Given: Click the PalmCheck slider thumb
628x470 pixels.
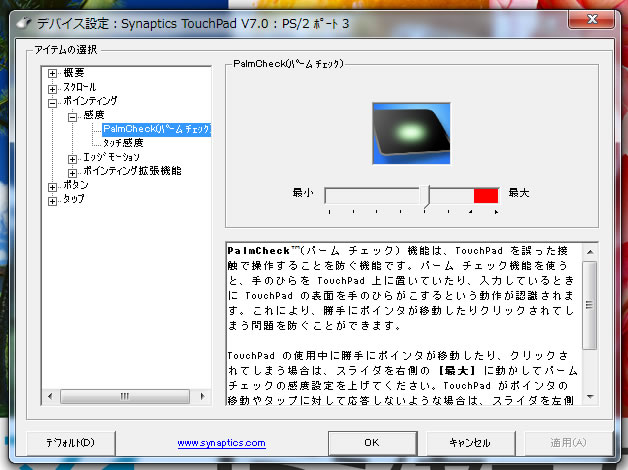Looking at the screenshot, I should (x=427, y=197).
